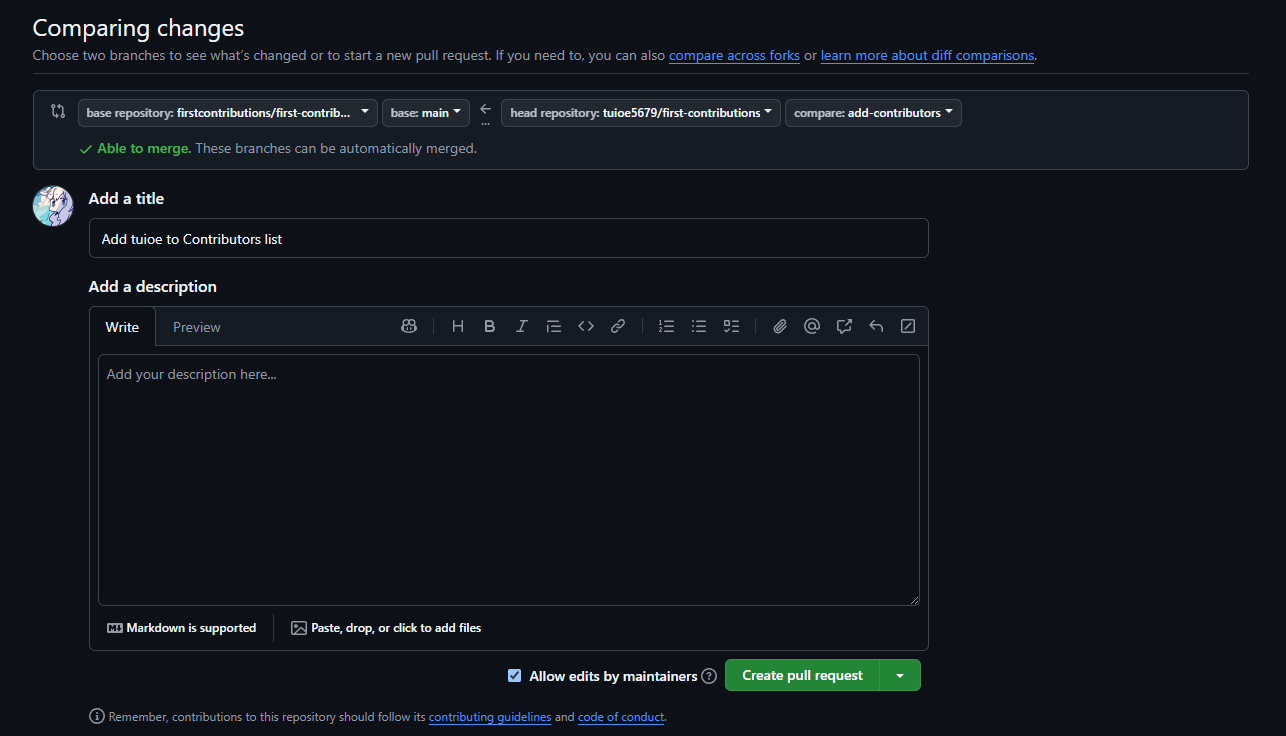Click the left arrow between base and head

click(x=486, y=109)
